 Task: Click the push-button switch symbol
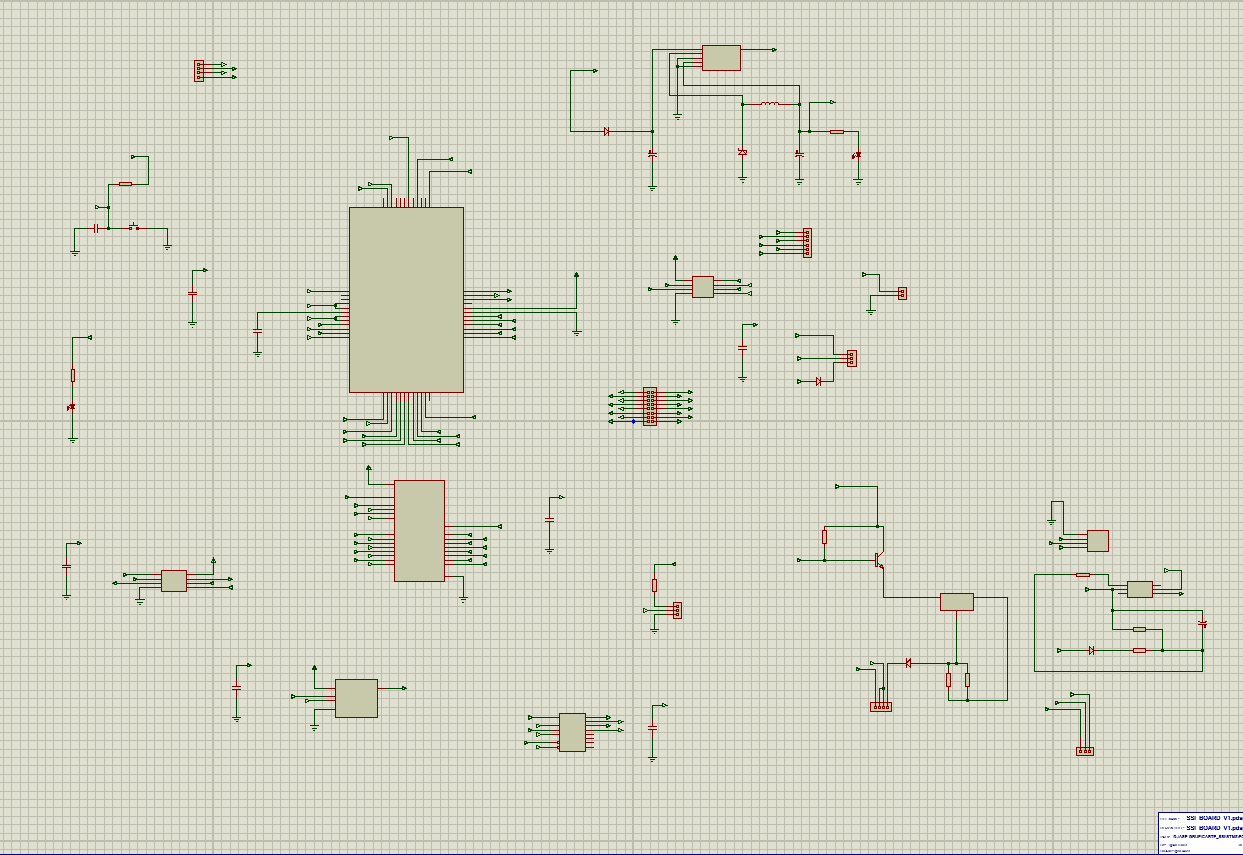pos(133,227)
